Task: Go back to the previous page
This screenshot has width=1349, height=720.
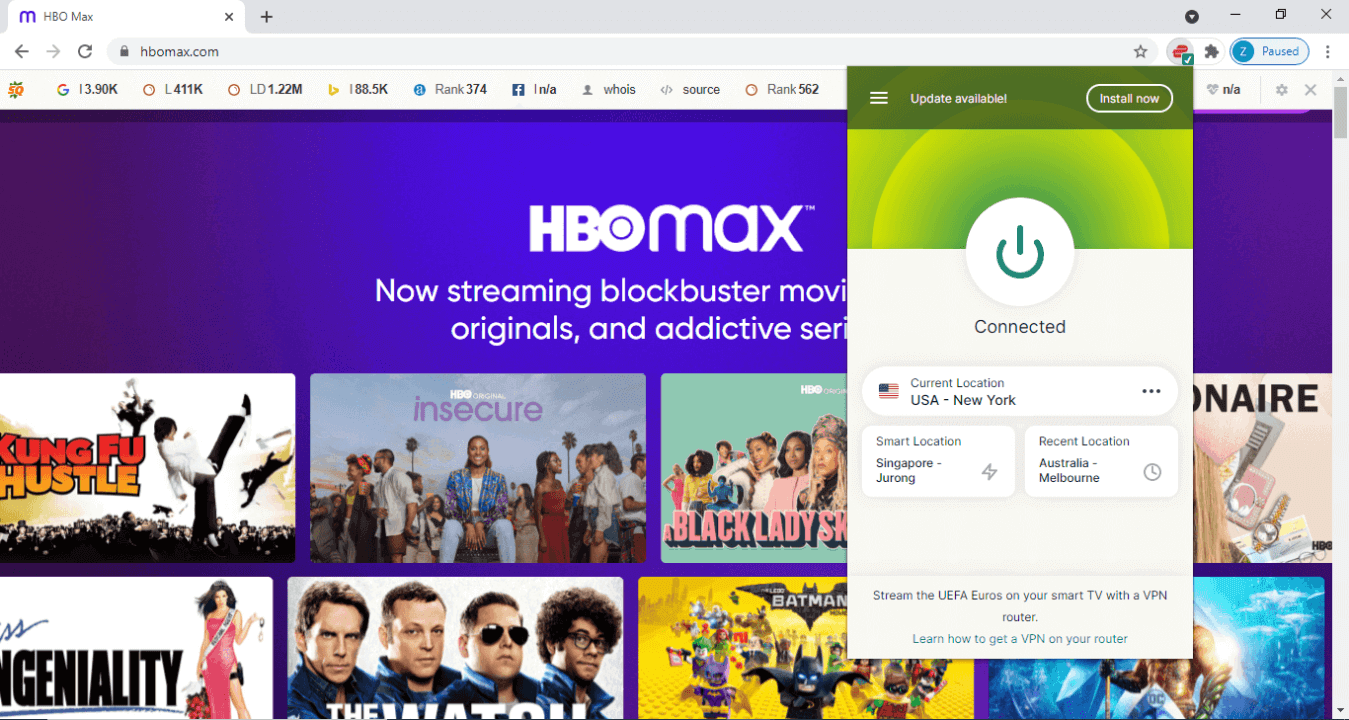Action: 22,51
